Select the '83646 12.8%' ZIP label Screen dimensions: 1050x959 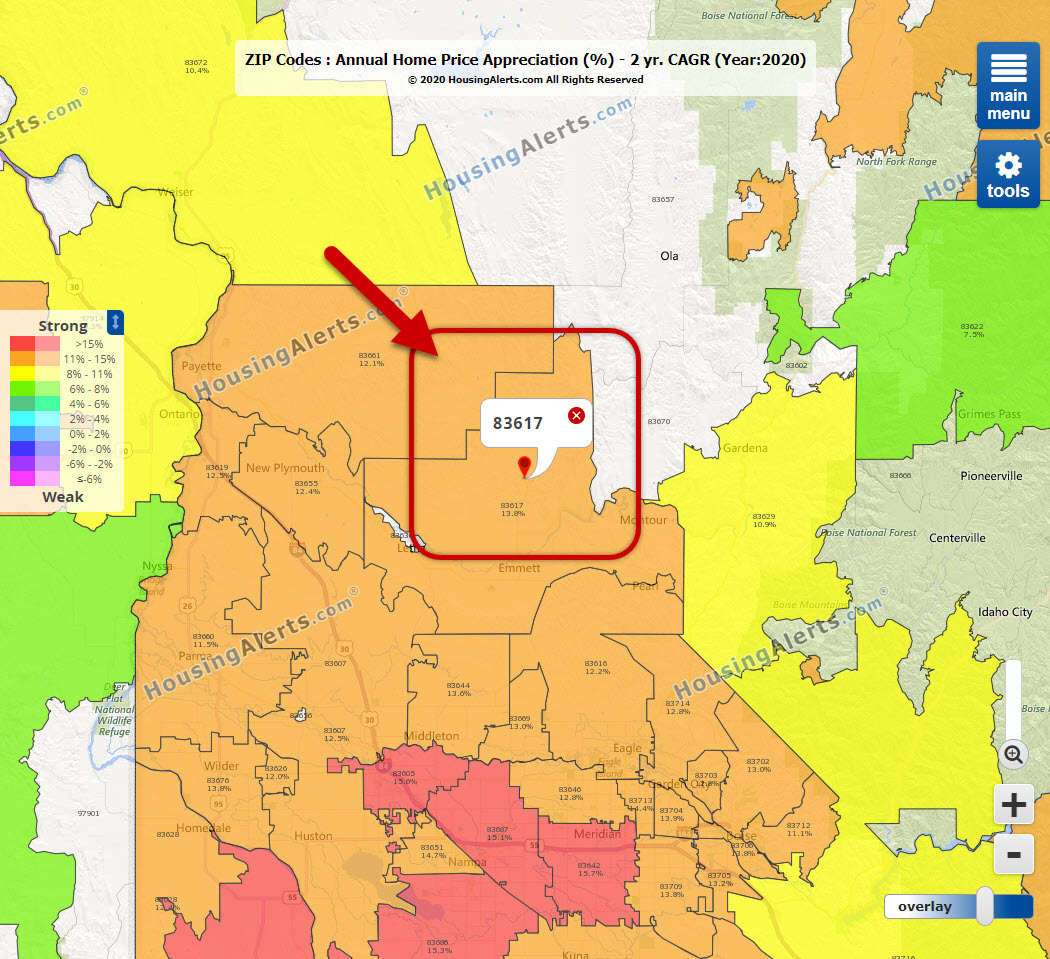[571, 793]
